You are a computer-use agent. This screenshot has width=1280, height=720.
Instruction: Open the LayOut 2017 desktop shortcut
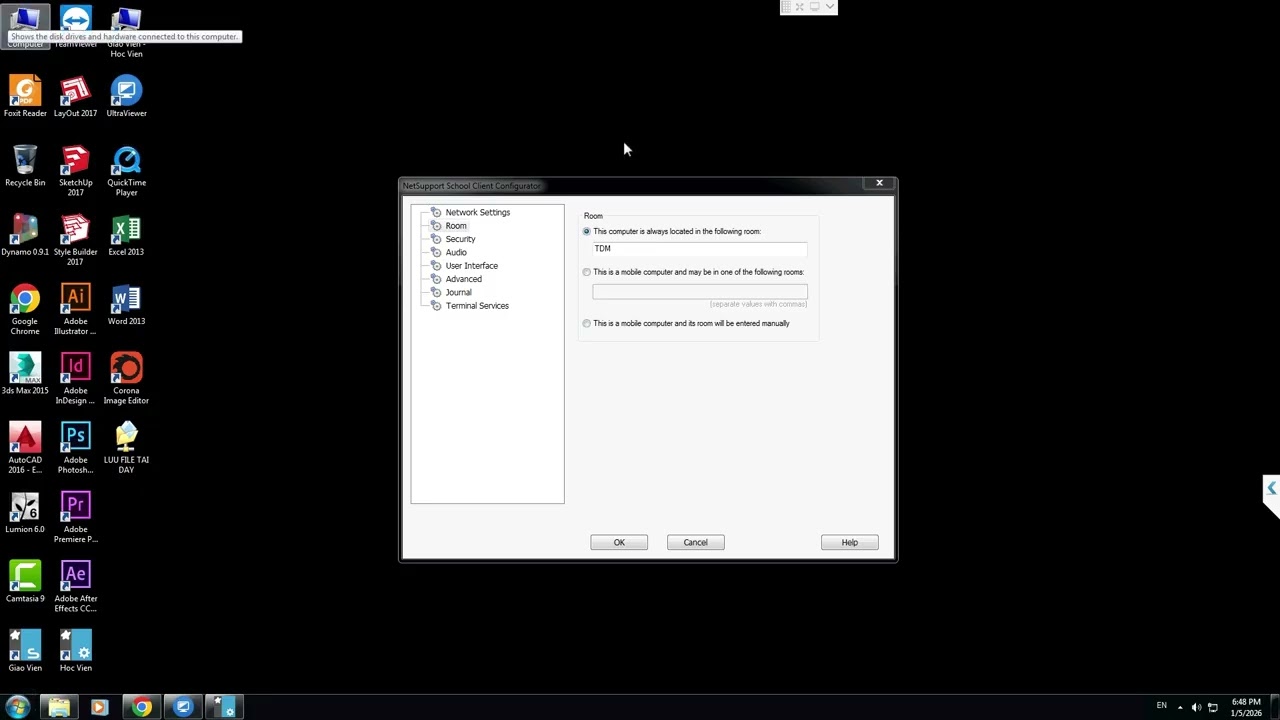(75, 97)
